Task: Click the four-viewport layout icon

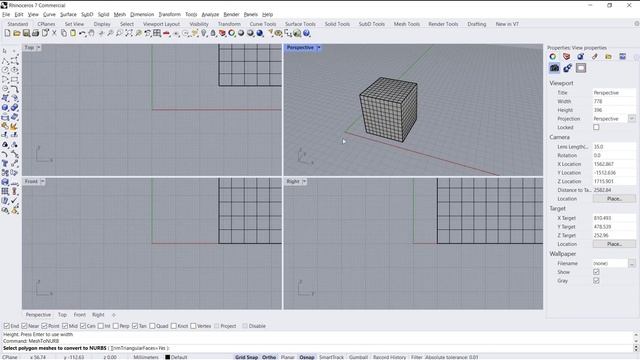Action: pos(157,33)
